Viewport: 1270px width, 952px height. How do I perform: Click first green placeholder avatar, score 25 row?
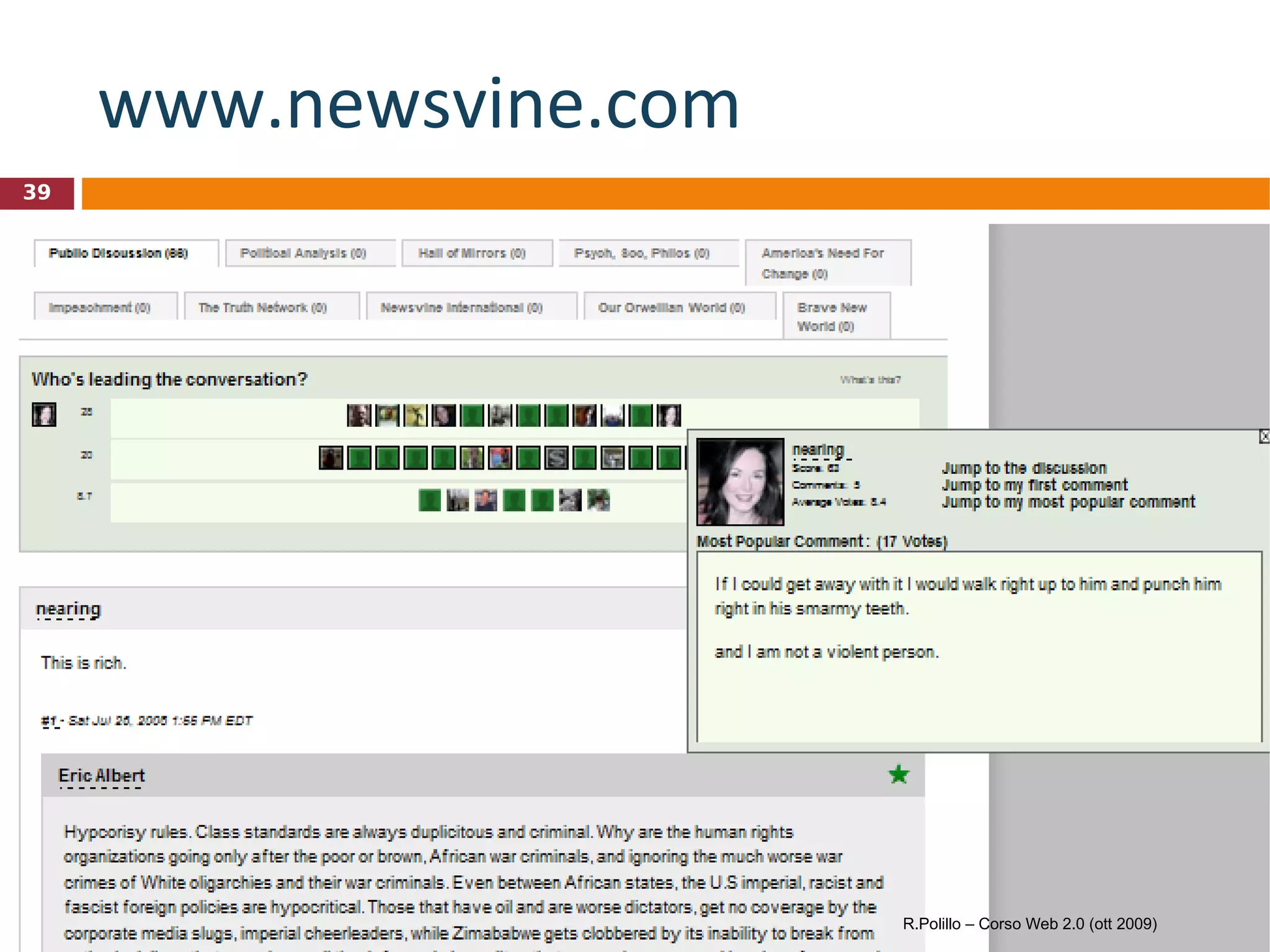coord(472,416)
